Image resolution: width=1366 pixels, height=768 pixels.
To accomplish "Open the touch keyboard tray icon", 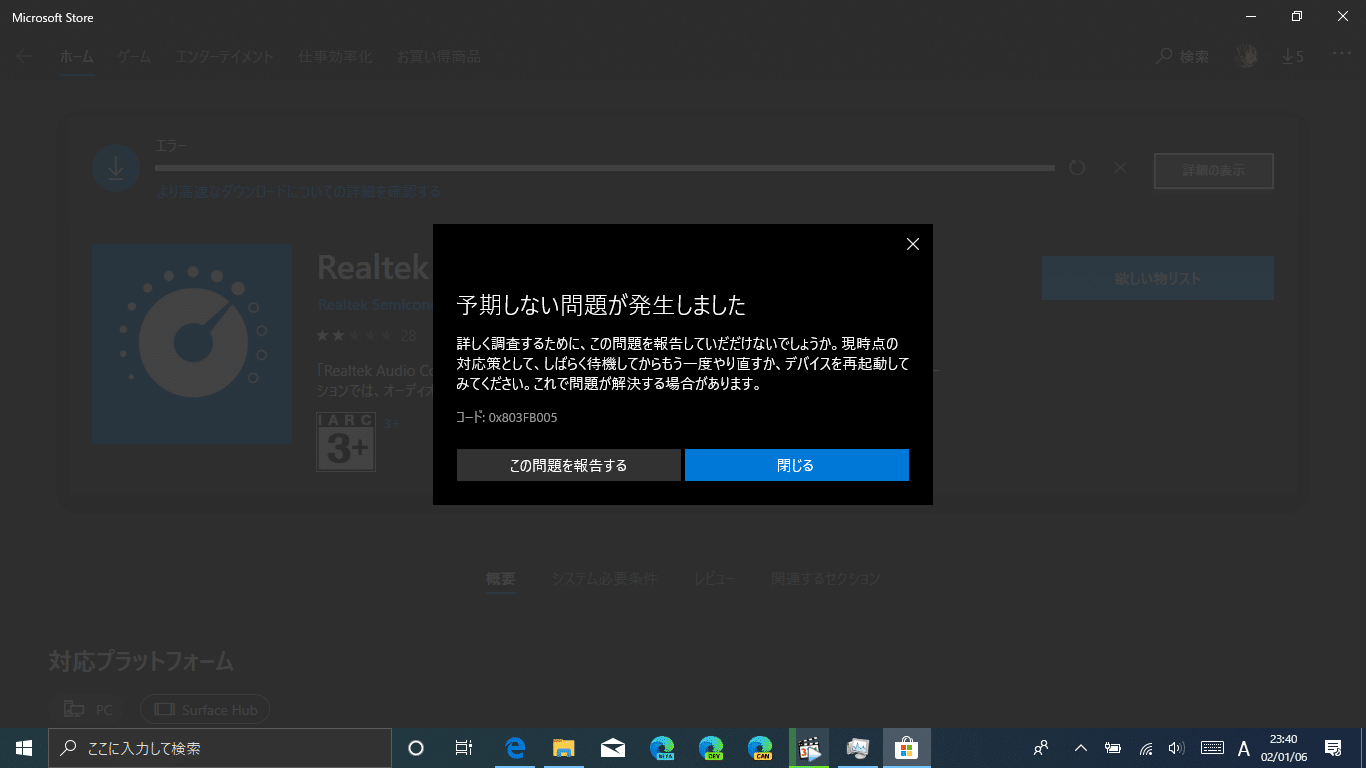I will (1212, 748).
